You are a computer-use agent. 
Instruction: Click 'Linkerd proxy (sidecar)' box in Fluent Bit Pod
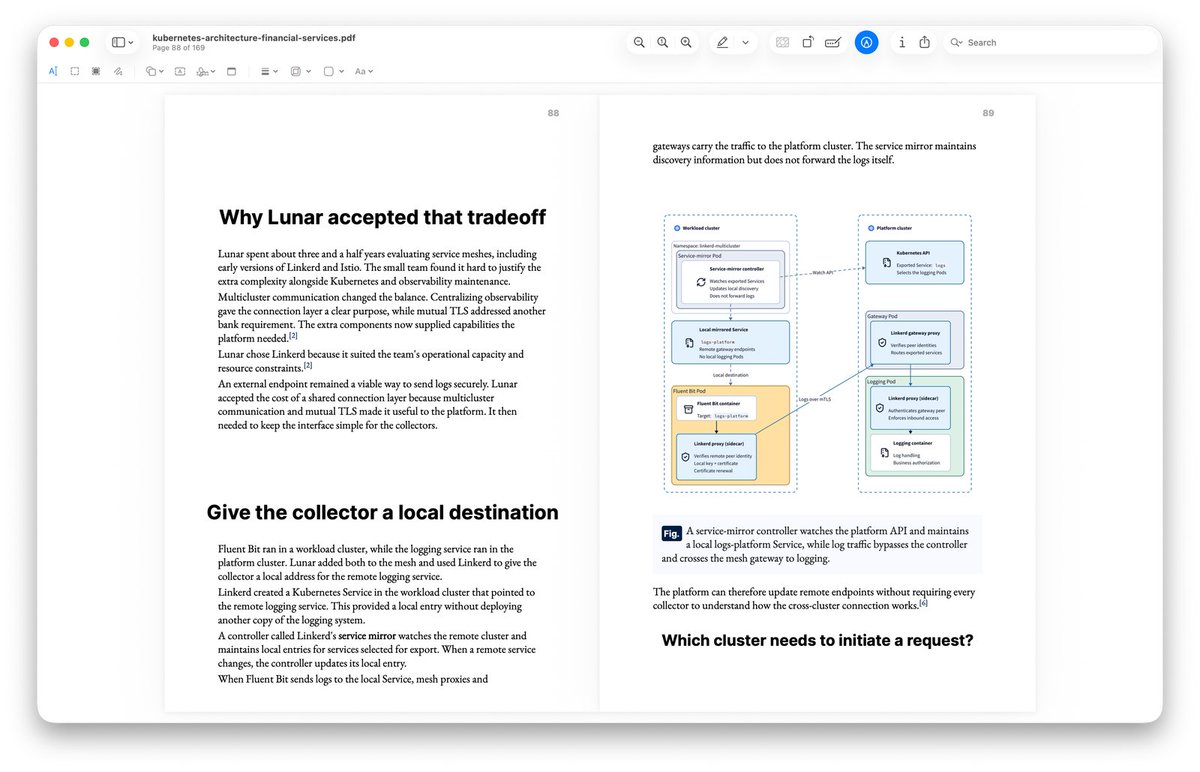(718, 458)
